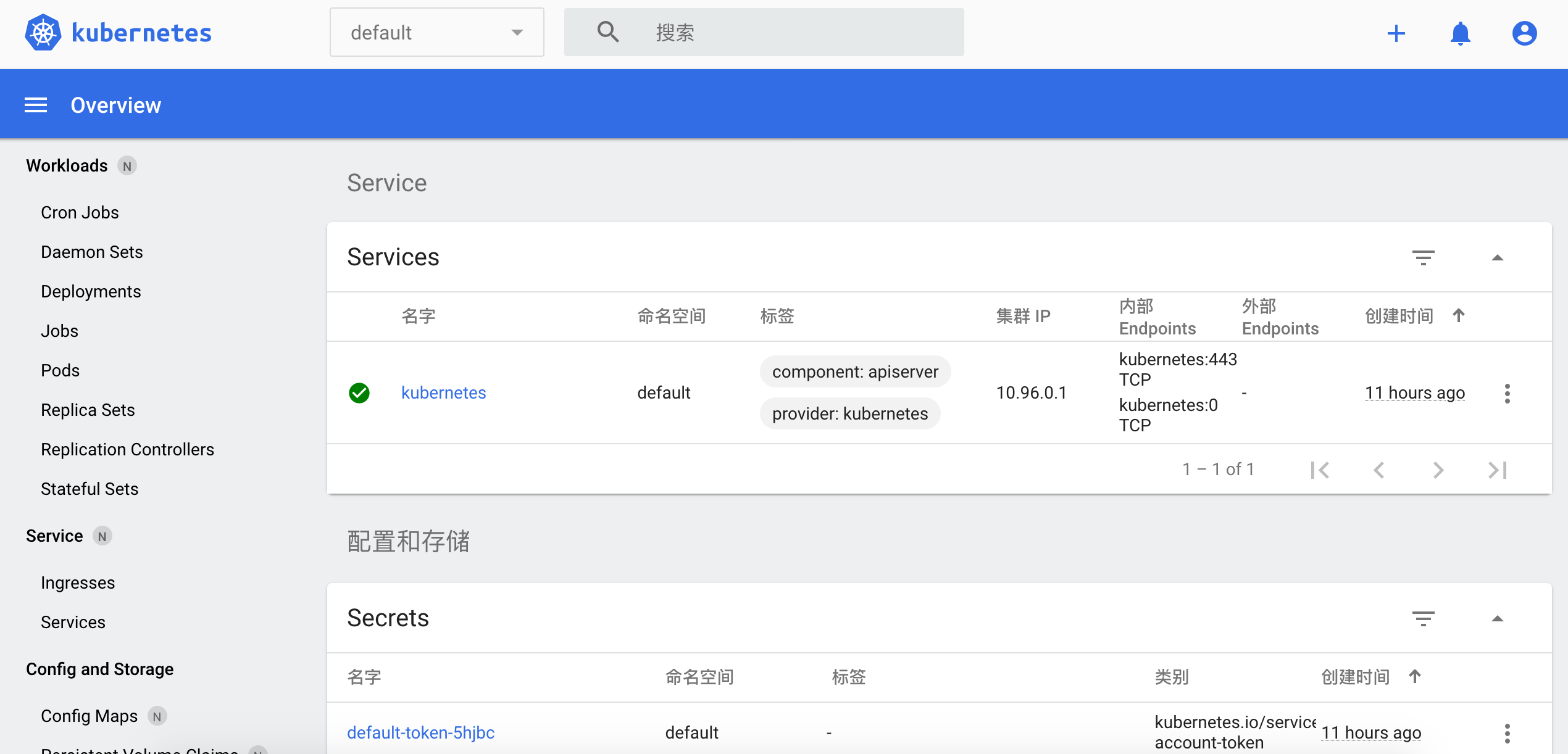
Task: Open Ingresses in sidebar
Action: point(78,583)
